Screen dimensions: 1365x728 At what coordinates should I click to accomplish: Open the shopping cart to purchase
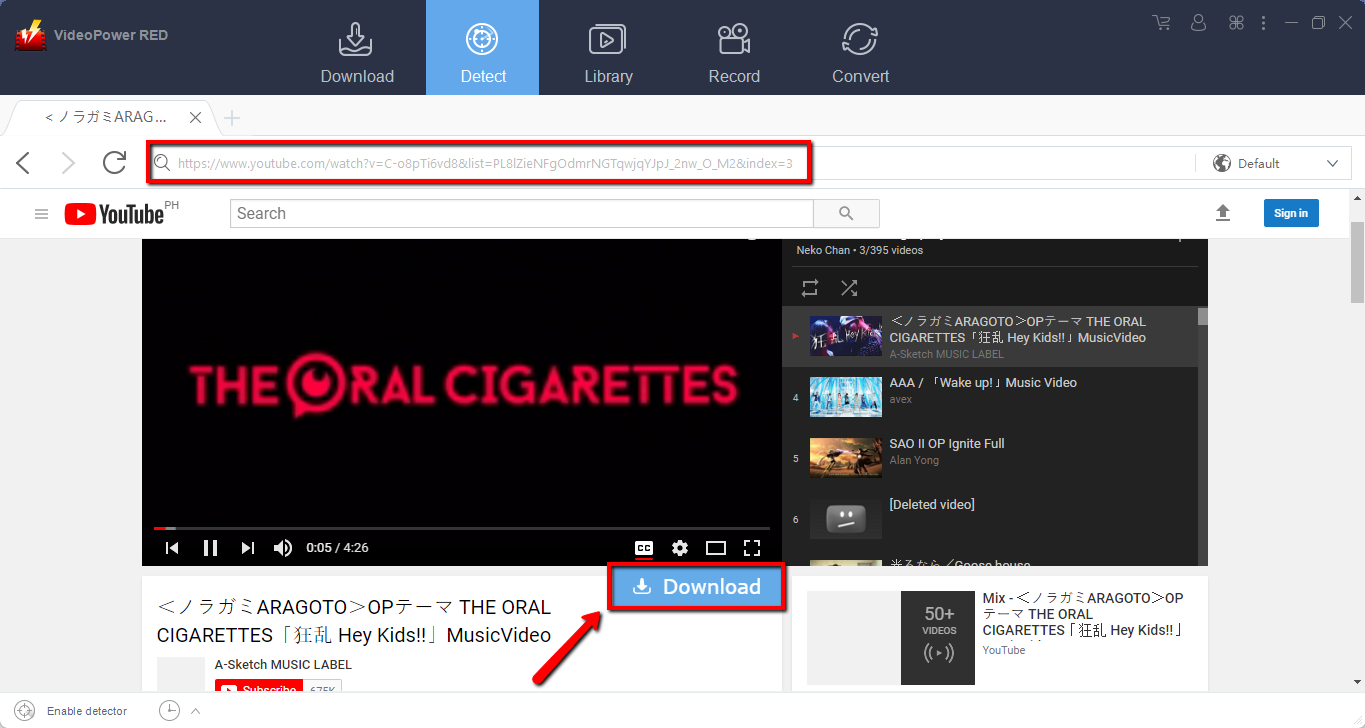point(1160,22)
